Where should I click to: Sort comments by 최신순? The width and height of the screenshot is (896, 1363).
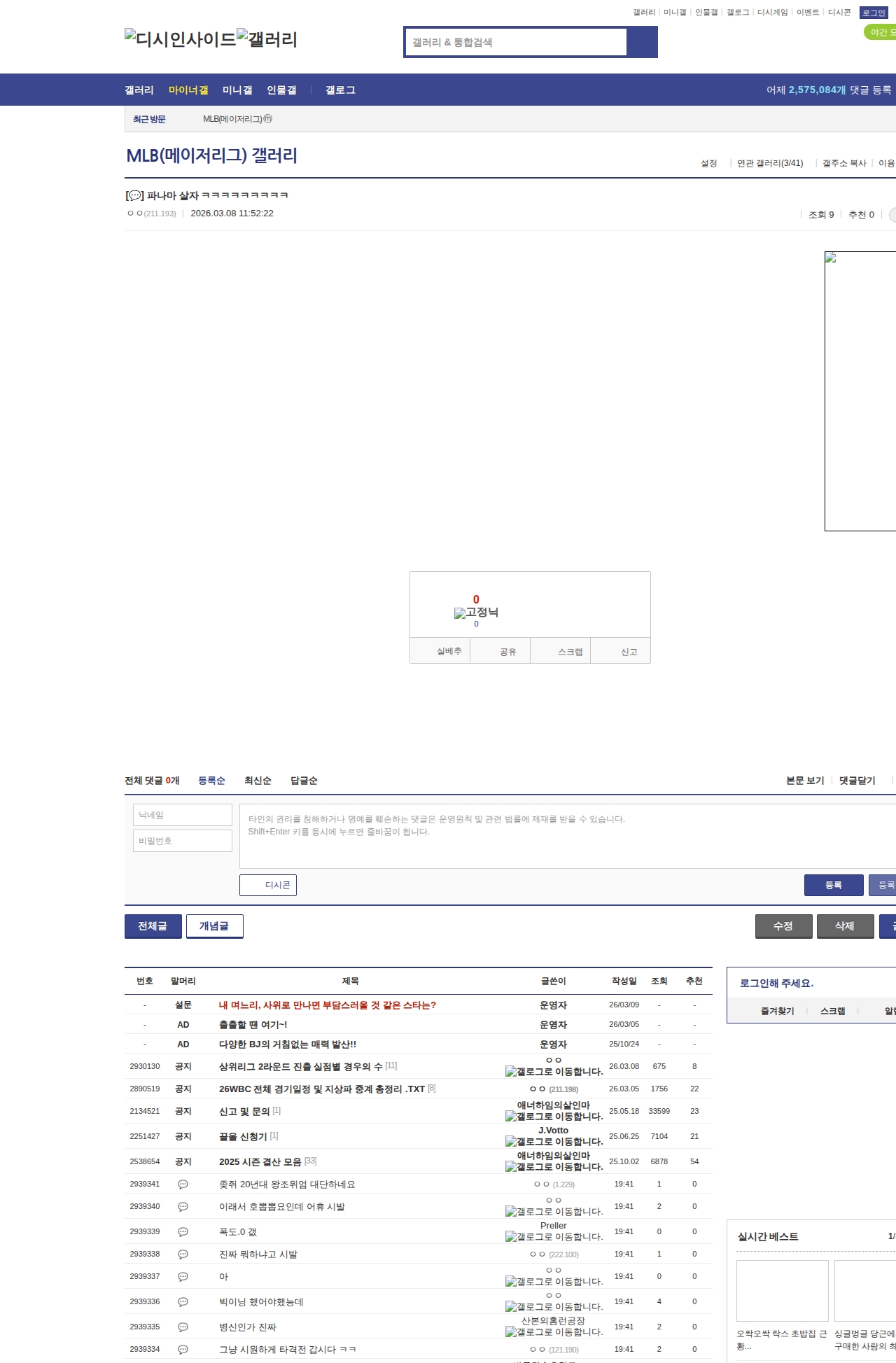click(258, 781)
